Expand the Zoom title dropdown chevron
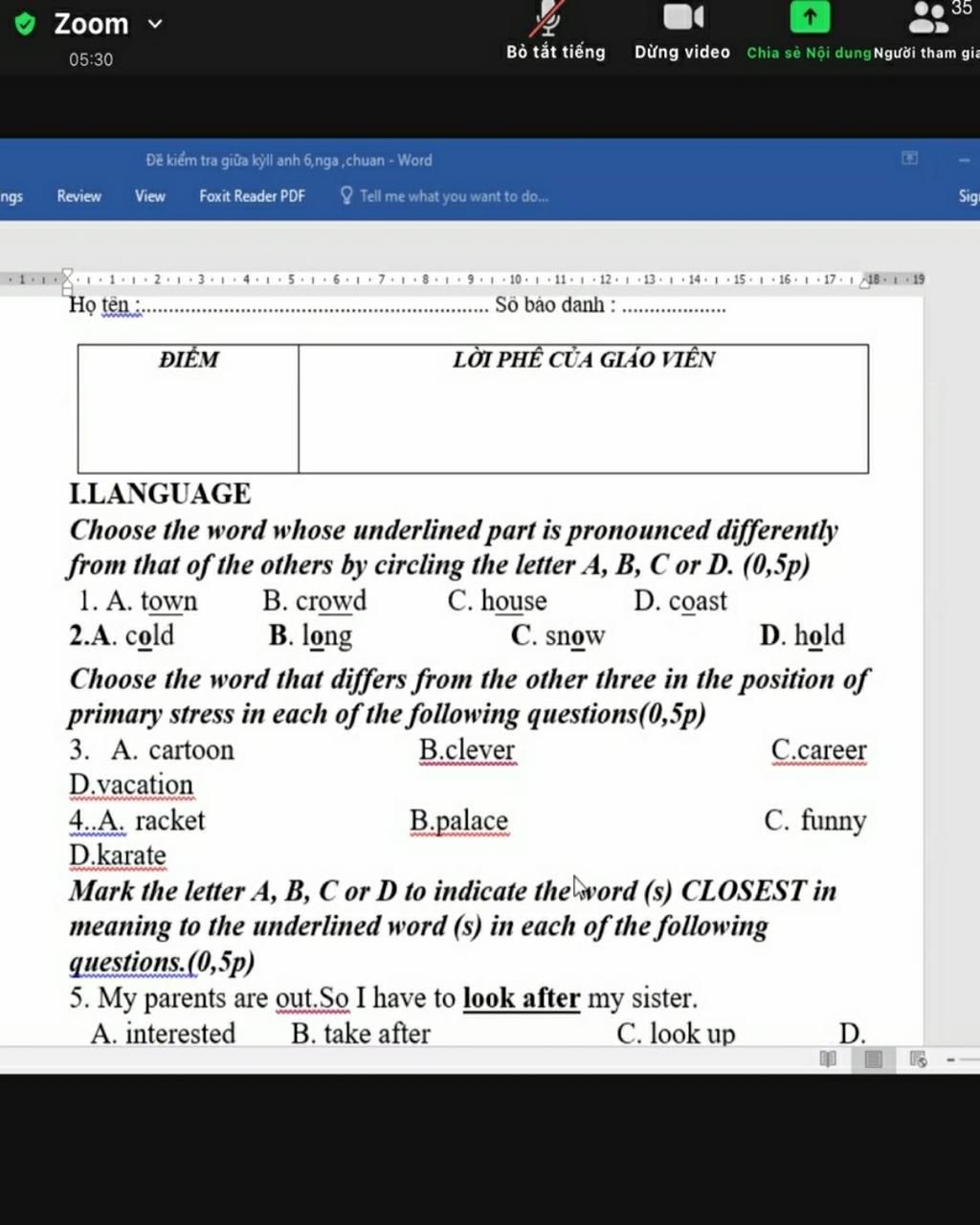Viewport: 980px width, 1225px height. click(x=155, y=24)
